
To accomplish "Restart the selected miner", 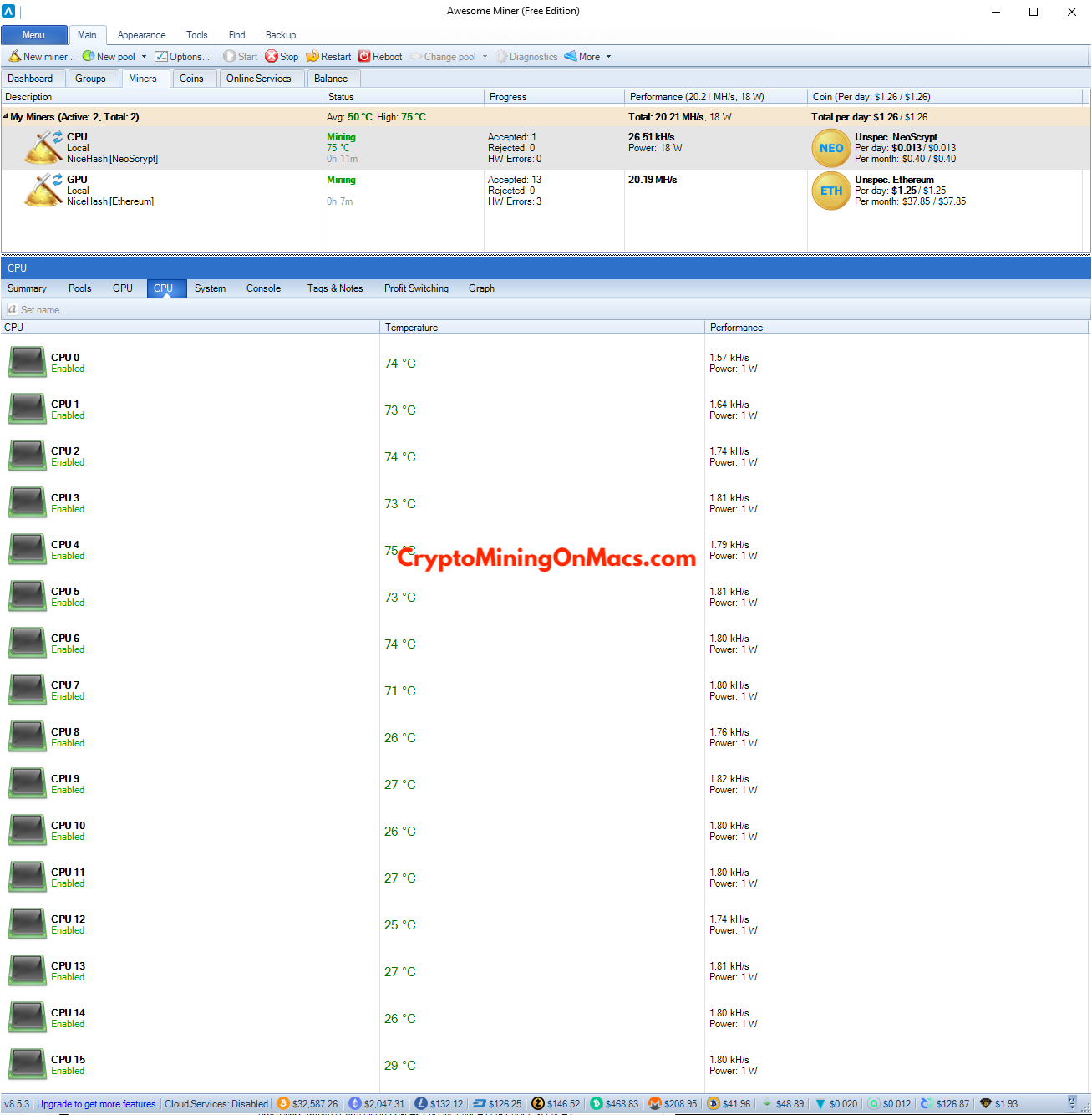I will point(328,57).
